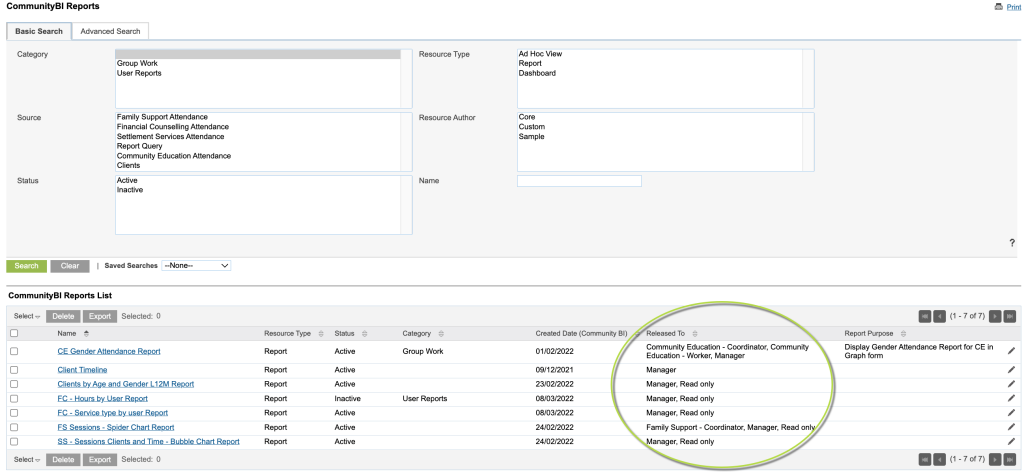Viewport: 1024px width, 476px height.
Task: Edit SS - Sessions Clients and Time row pencil
Action: pos(1012,441)
